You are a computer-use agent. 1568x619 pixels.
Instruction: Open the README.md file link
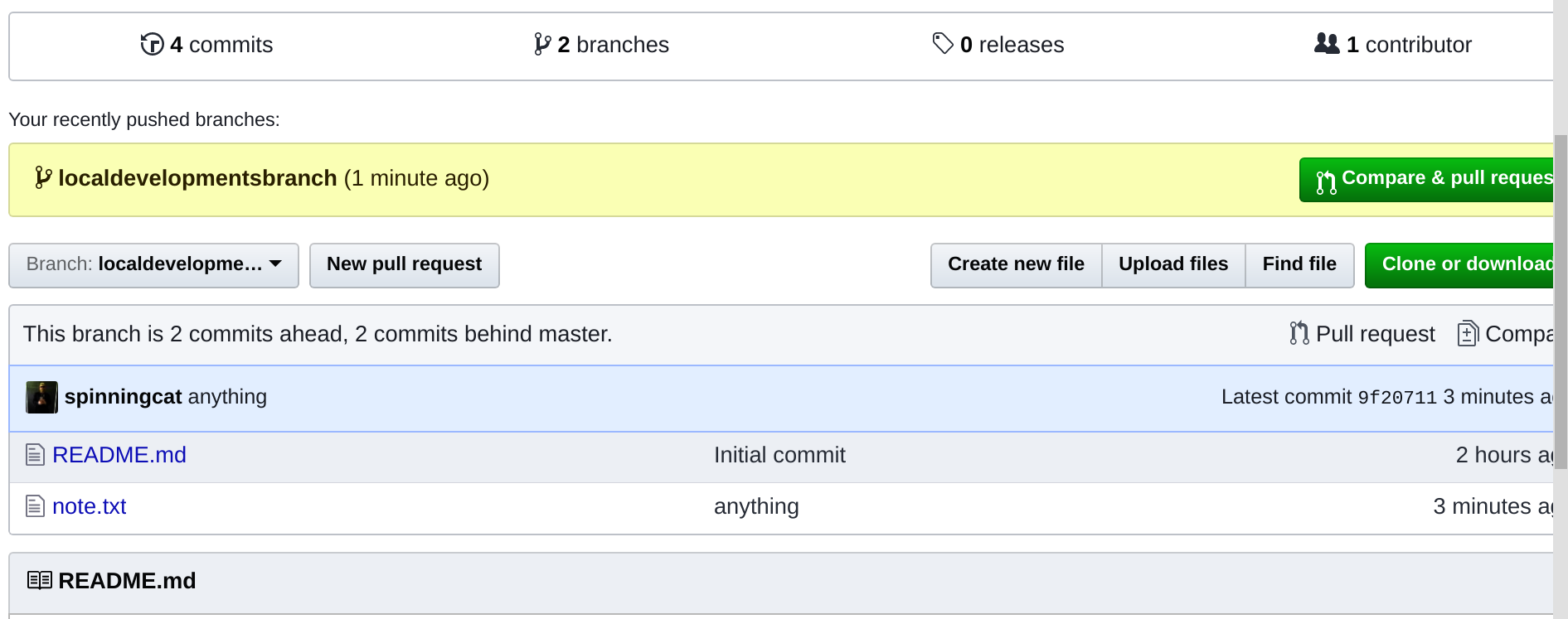point(119,455)
